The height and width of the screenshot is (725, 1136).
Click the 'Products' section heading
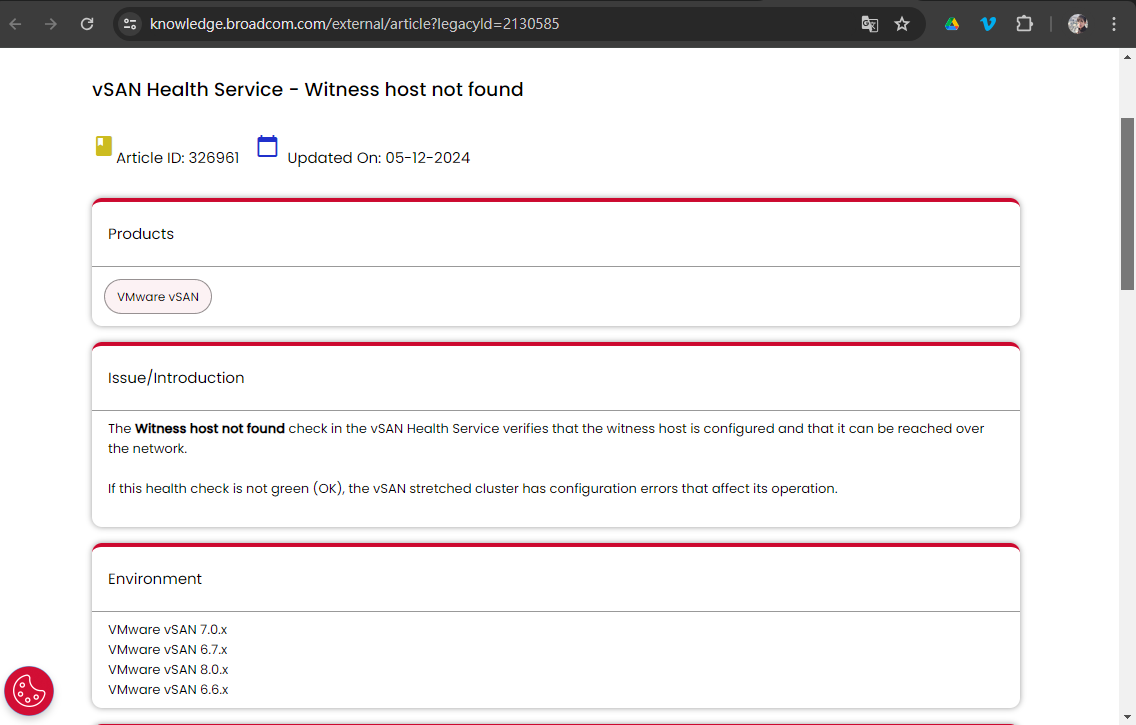[141, 234]
